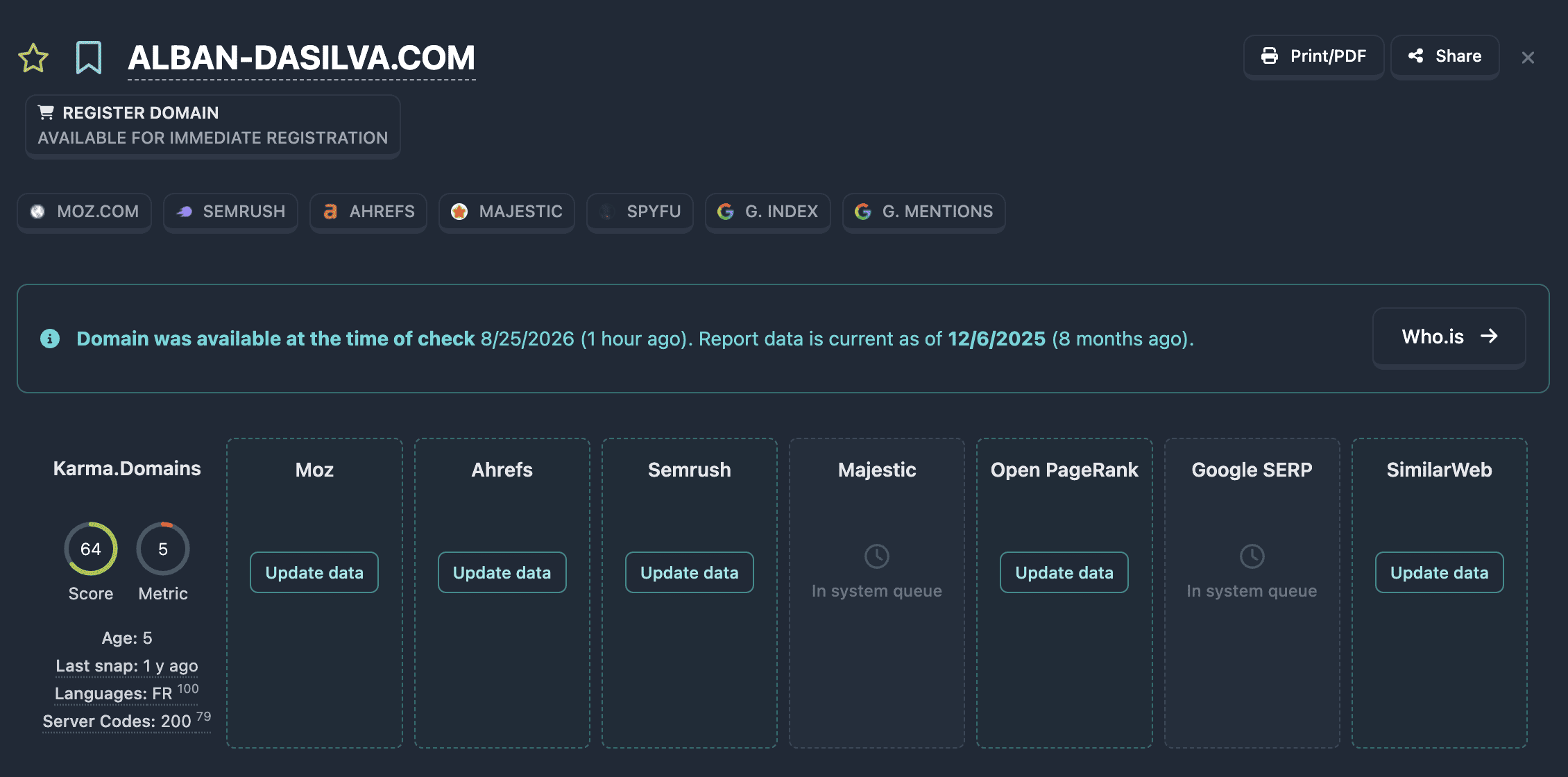This screenshot has width=1568, height=777.
Task: Click the 'Last snap: 1 y ago' text
Action: pyautogui.click(x=127, y=666)
